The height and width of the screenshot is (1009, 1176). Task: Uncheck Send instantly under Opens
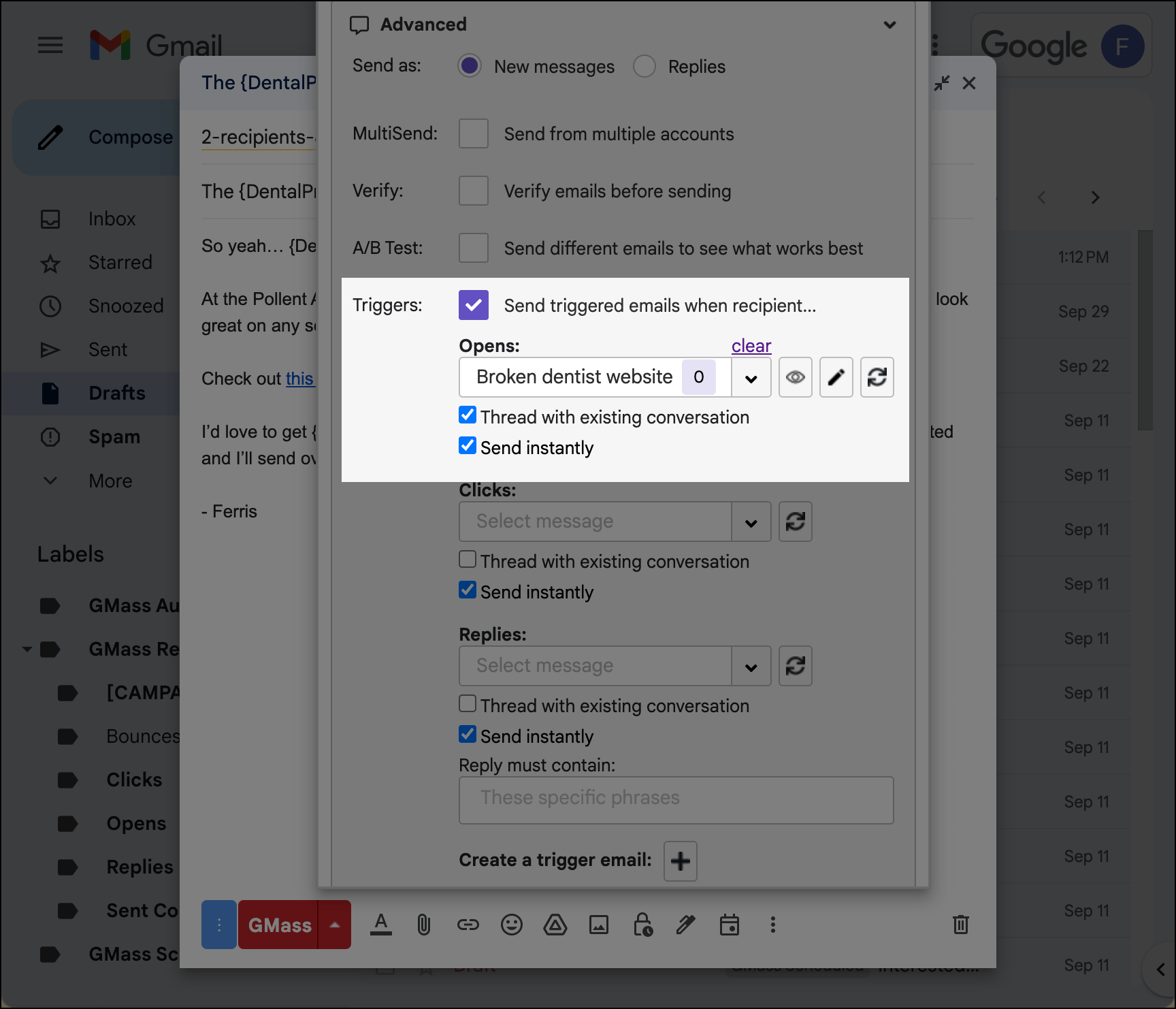click(468, 445)
